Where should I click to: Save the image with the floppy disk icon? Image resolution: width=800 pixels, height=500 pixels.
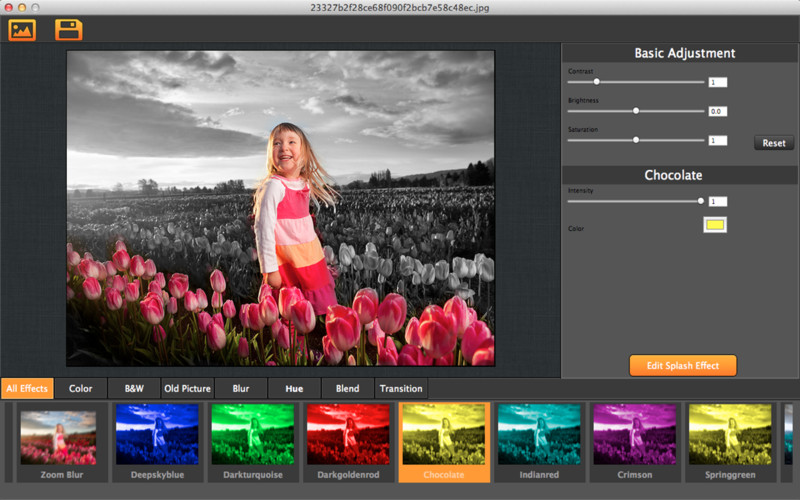[x=68, y=30]
